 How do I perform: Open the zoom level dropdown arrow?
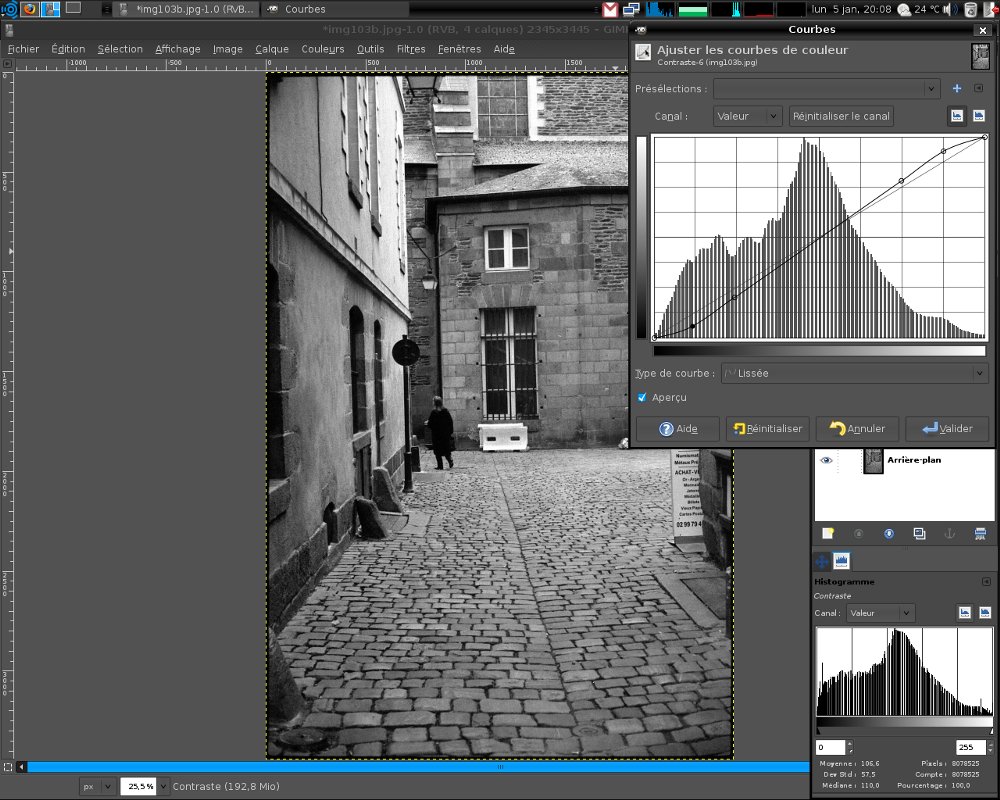point(164,787)
